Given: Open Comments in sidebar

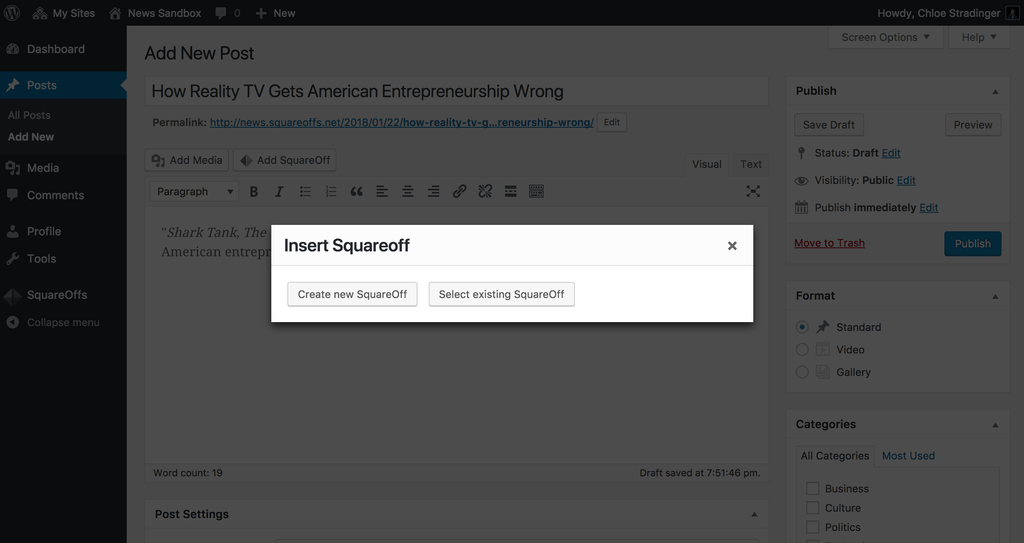Looking at the screenshot, I should point(63,195).
